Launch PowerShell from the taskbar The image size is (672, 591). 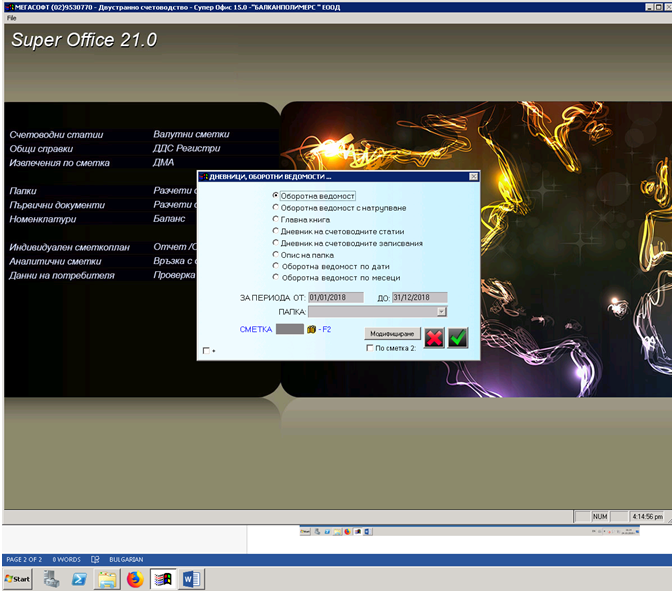click(78, 578)
